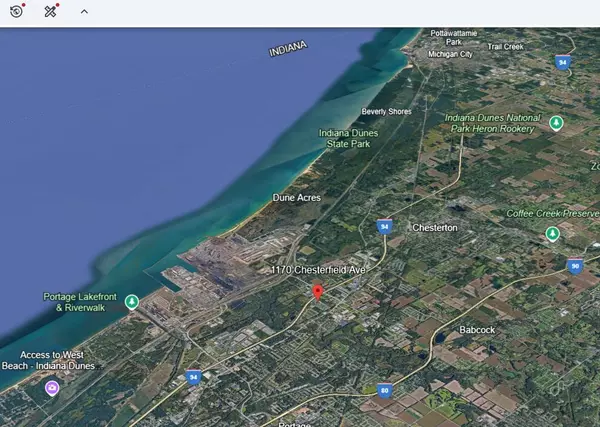600x427 pixels.
Task: Click the red pin at 1170 Chesterfield Ave
Action: pyautogui.click(x=318, y=292)
